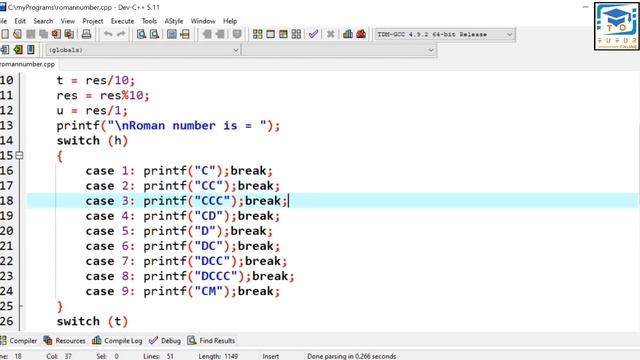Click 'switch (t)' statement on line 26
640x360 pixels.
click(92, 322)
